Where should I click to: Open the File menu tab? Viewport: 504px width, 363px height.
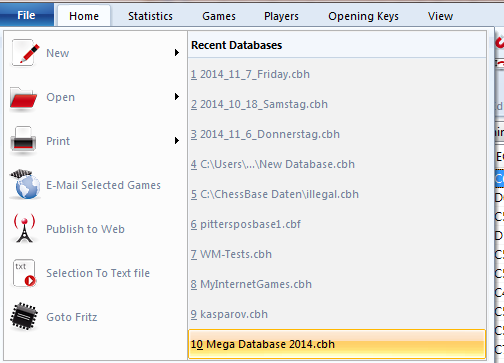(27, 15)
